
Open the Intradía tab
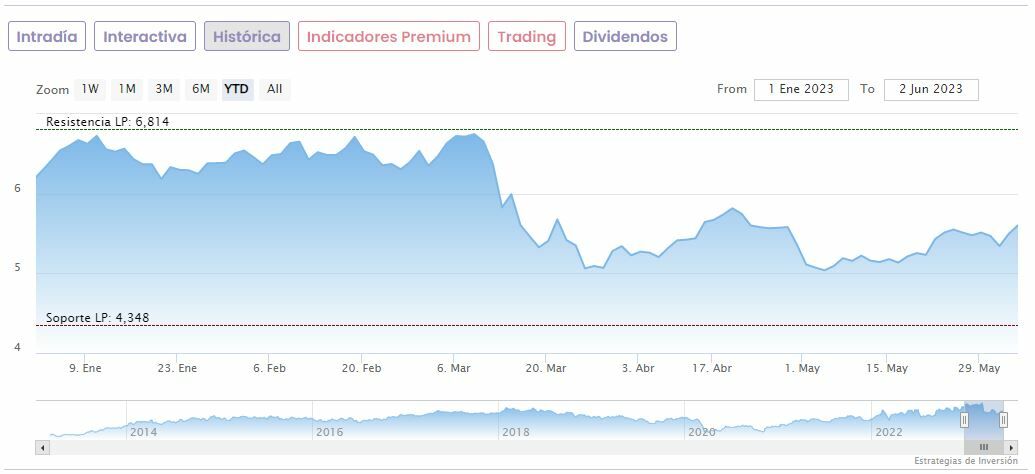point(47,37)
